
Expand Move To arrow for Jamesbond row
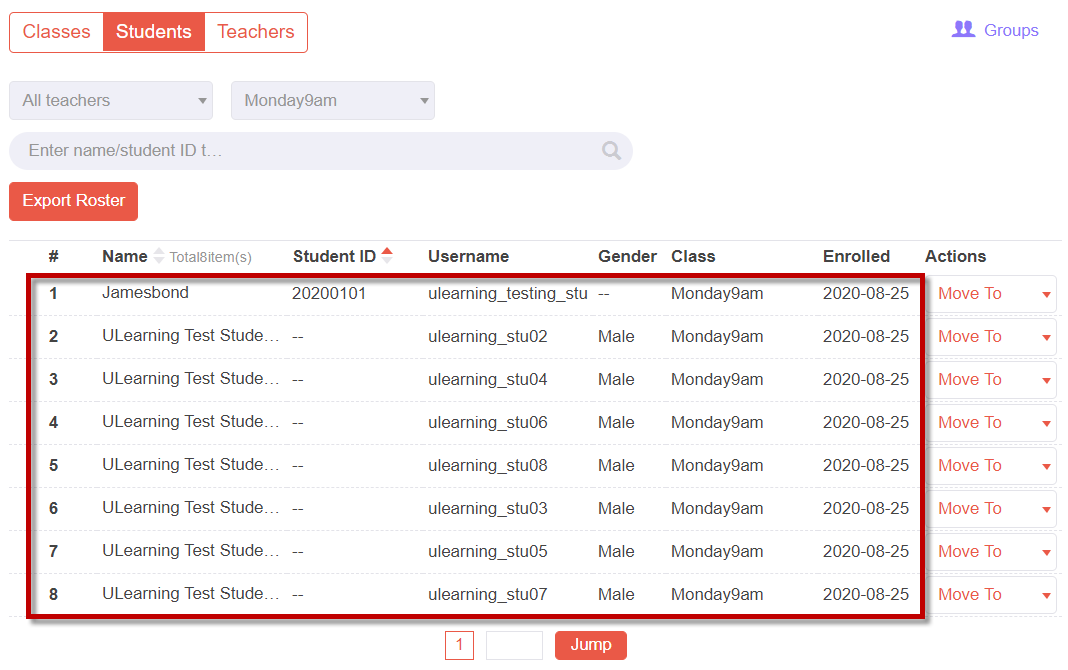point(1046,295)
